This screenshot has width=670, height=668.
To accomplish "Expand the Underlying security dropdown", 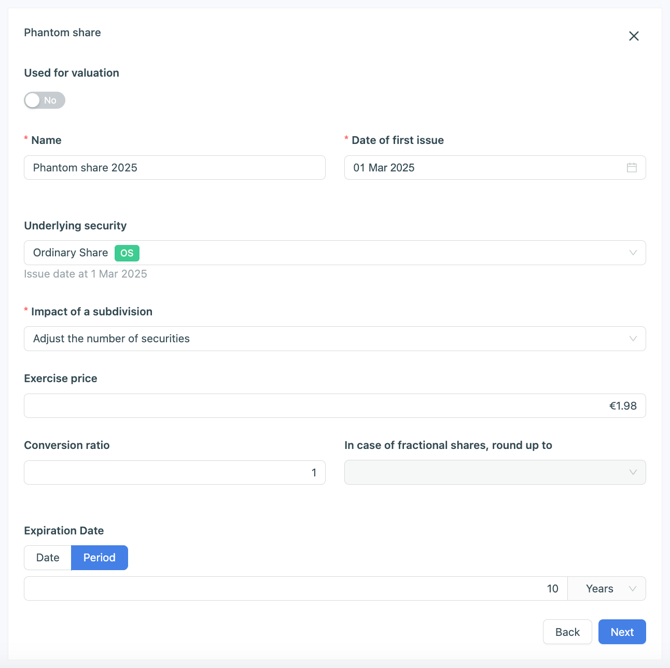I will coord(334,253).
